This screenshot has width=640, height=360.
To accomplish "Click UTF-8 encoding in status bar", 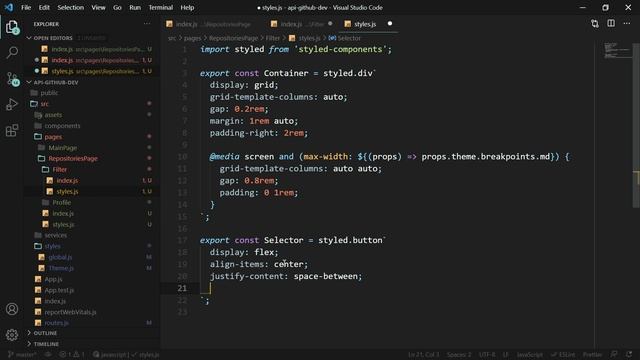I will (x=487, y=355).
